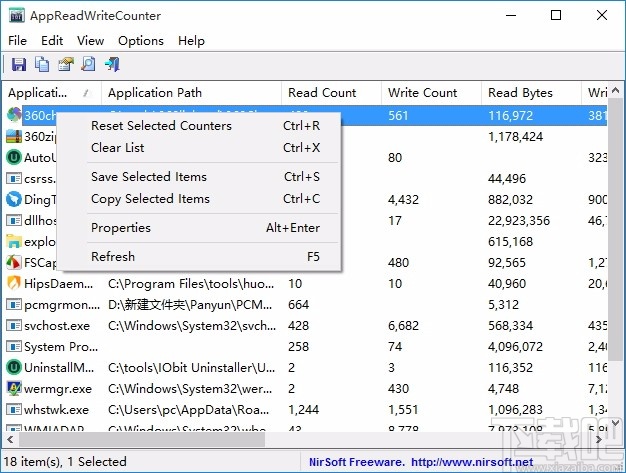Open the Edit menu
The height and width of the screenshot is (473, 626).
[52, 41]
